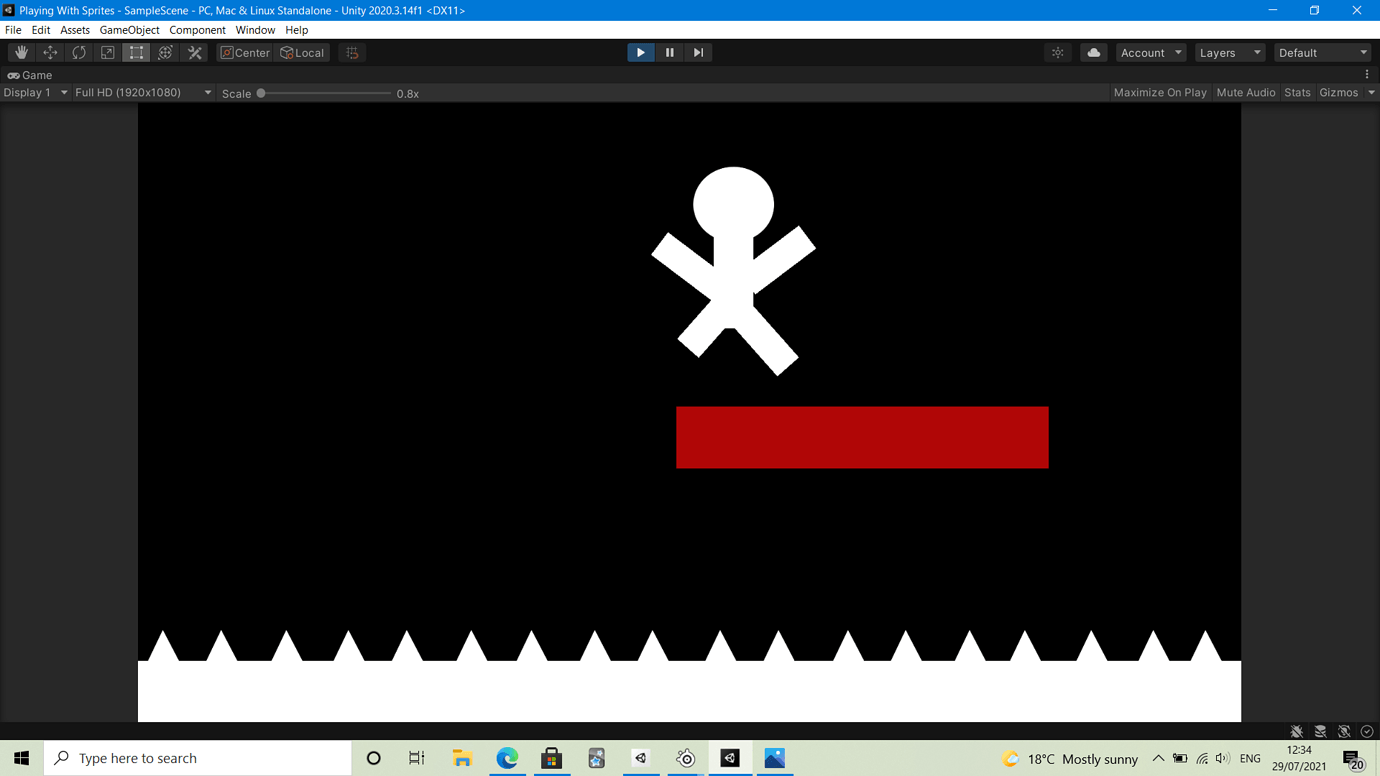Open Unity cloud services icon

click(1093, 52)
